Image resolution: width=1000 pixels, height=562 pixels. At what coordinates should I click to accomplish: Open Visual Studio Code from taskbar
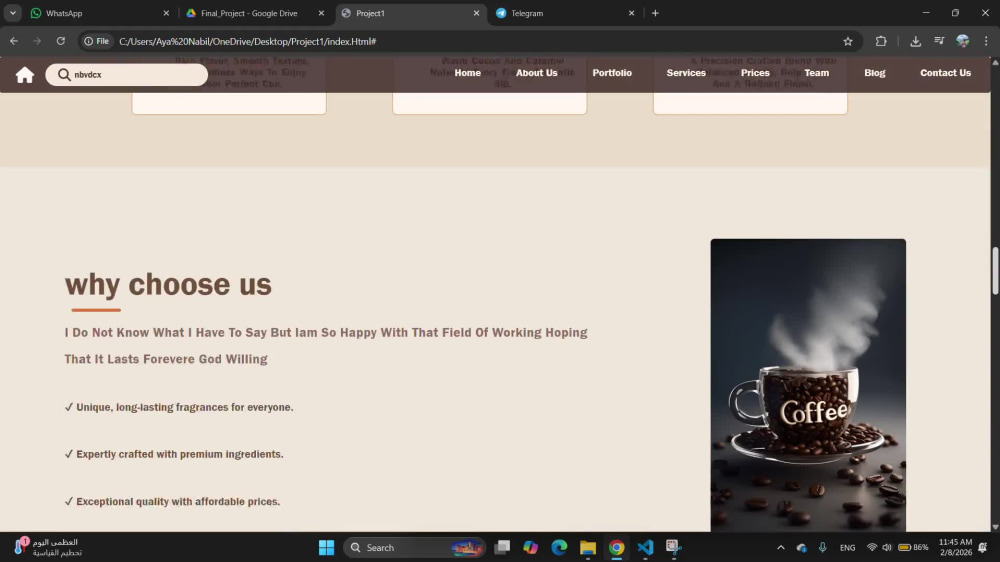click(x=645, y=547)
